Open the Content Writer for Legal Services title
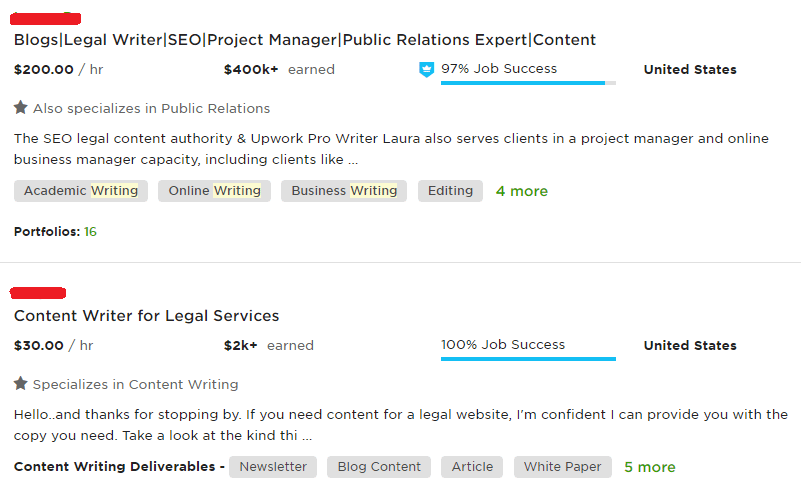801x488 pixels. click(147, 316)
